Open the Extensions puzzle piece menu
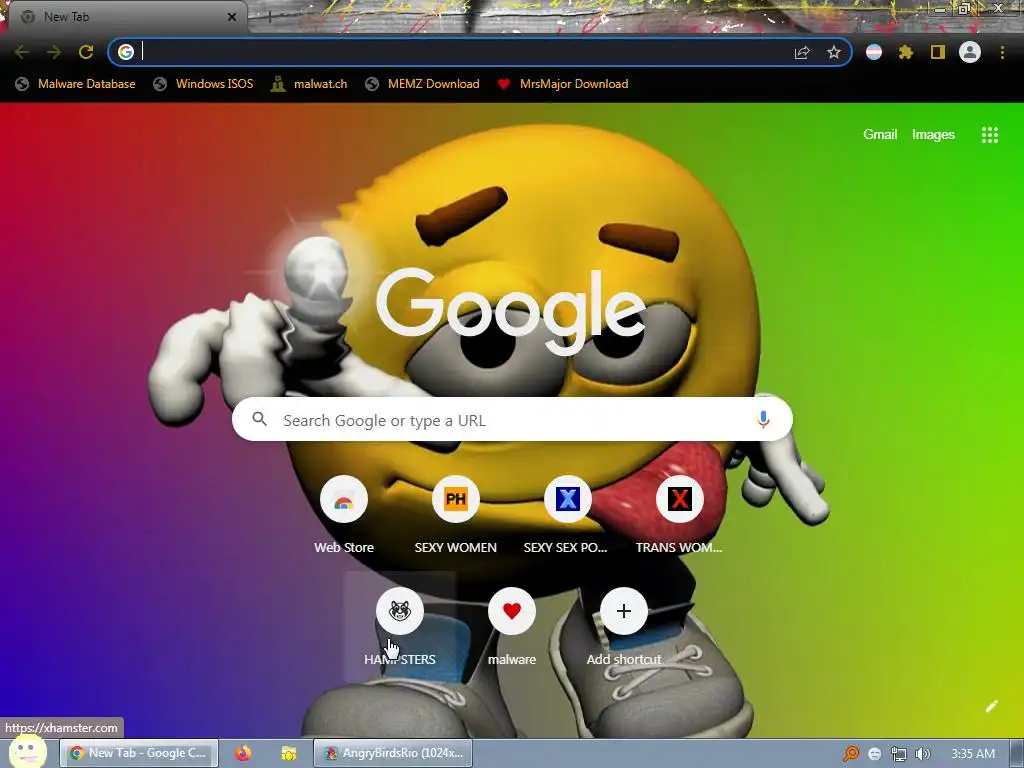Screen dimensions: 1024x768 pyautogui.click(x=906, y=52)
